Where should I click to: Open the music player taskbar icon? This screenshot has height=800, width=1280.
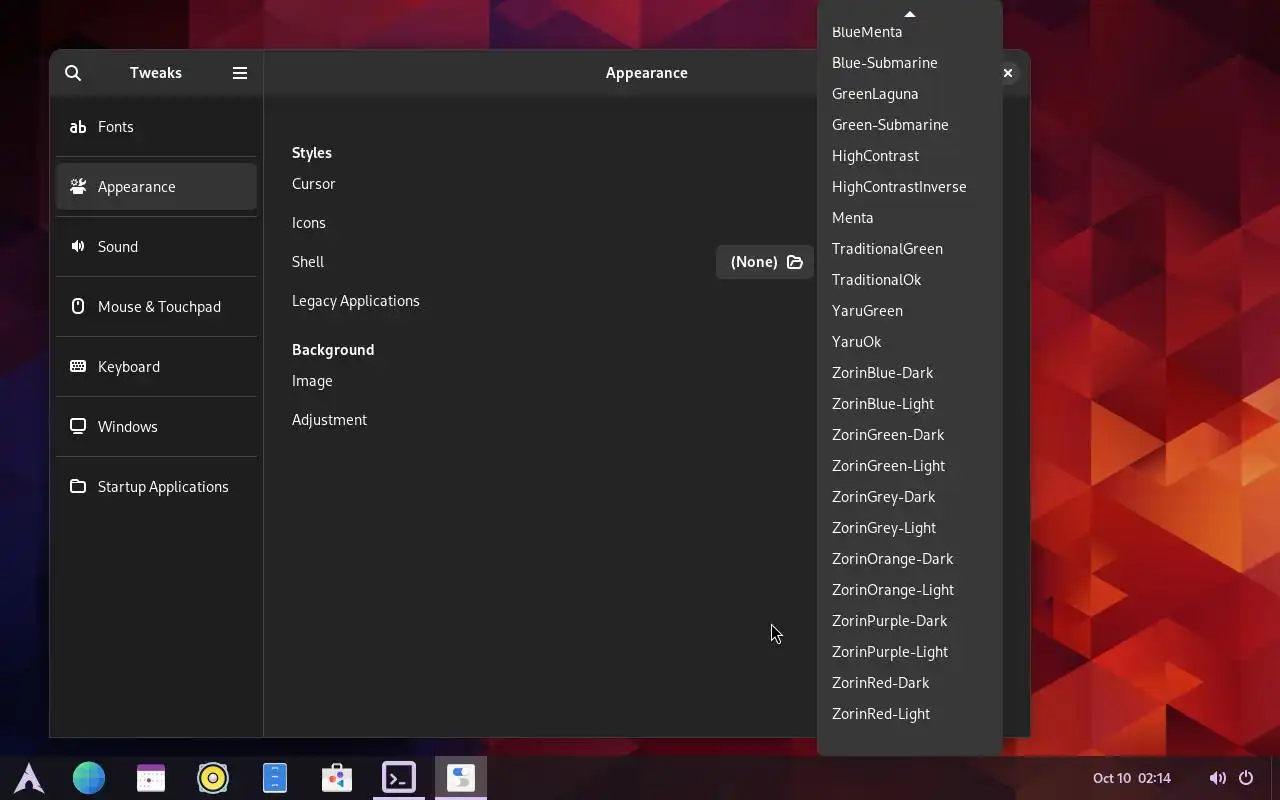(x=213, y=778)
